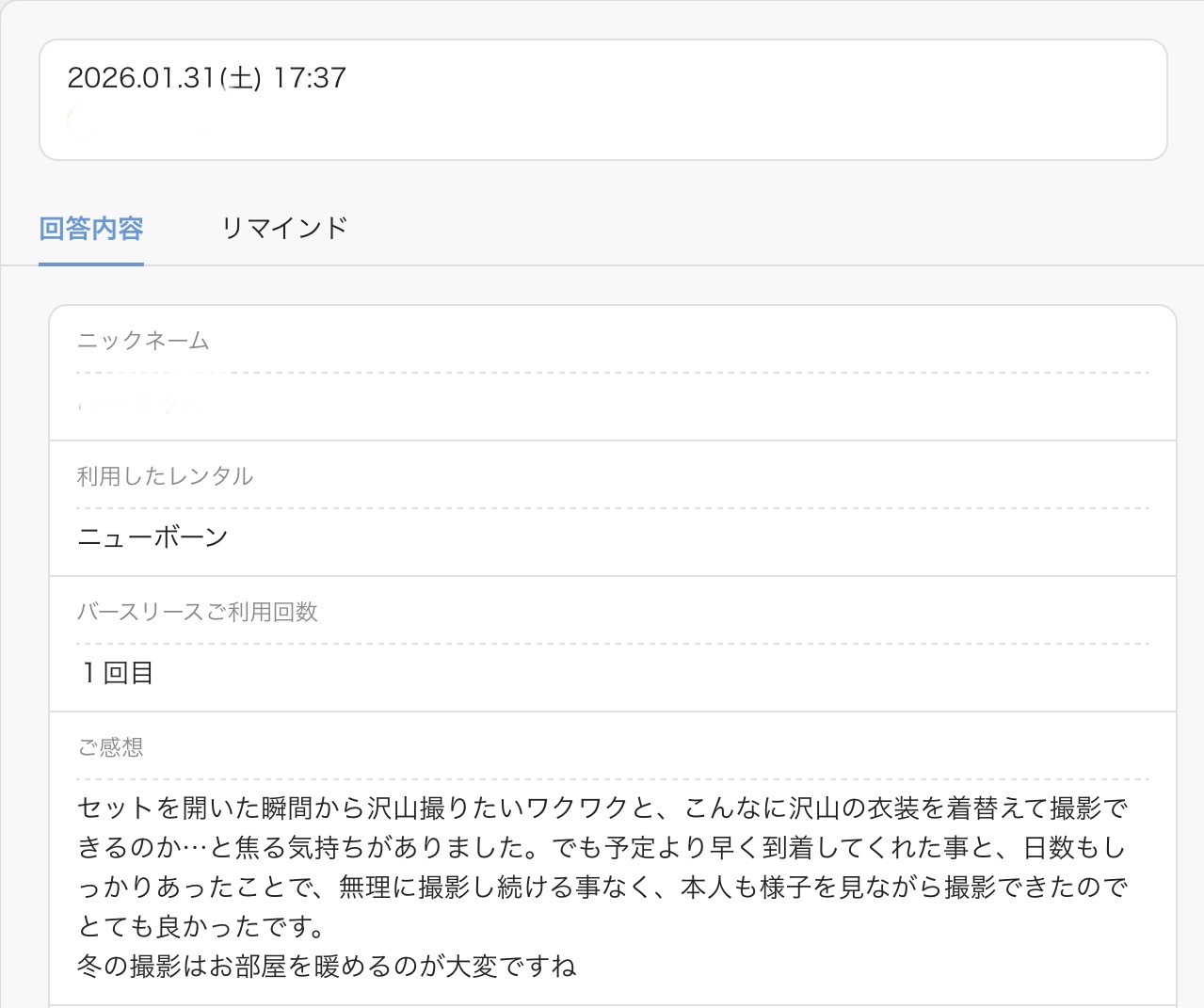Screen dimensions: 1204x1008
Task: Click the review line starting きるのか…と焦る
Action: click(x=602, y=848)
